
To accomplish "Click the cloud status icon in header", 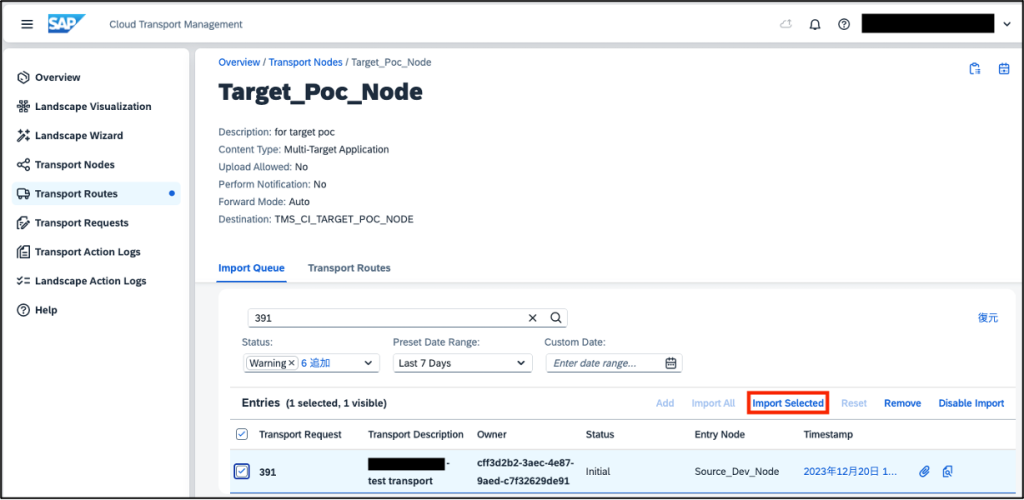I will 786,25.
